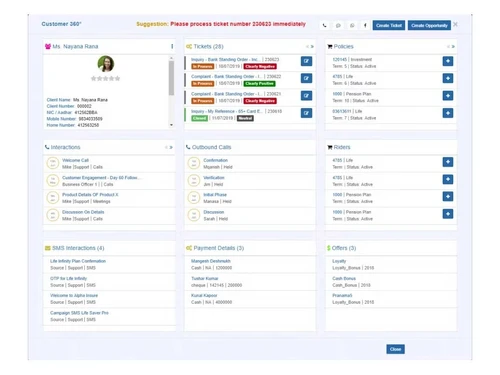Expand policy 120145 Investment with plus

click(448, 61)
